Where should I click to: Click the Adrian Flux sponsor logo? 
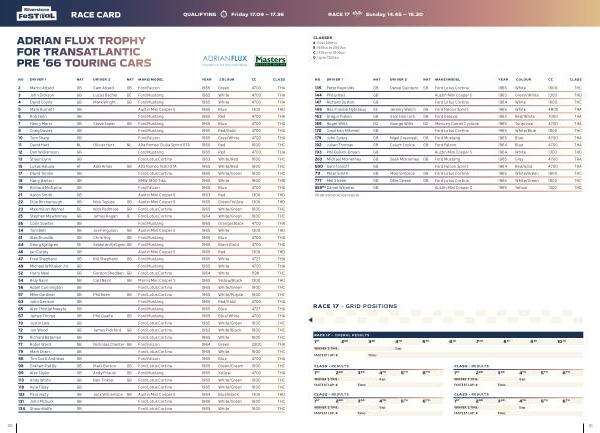(x=225, y=60)
